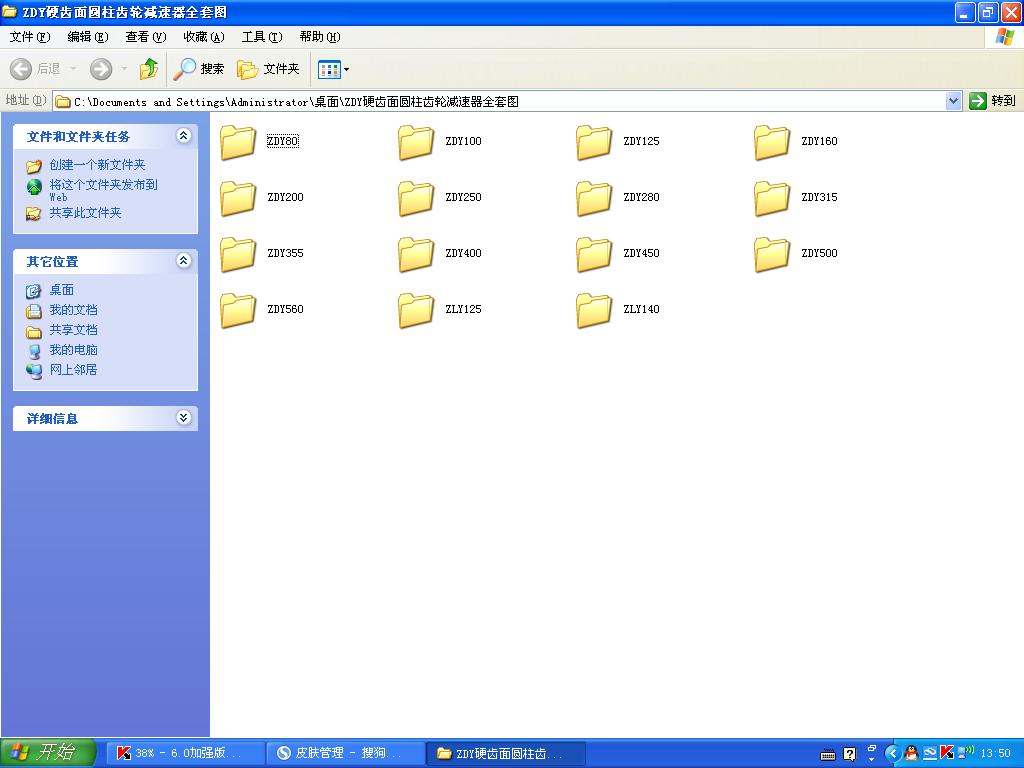
Task: Switch to 皮肤管理 - 搜狗 taskbar window
Action: pos(345,753)
